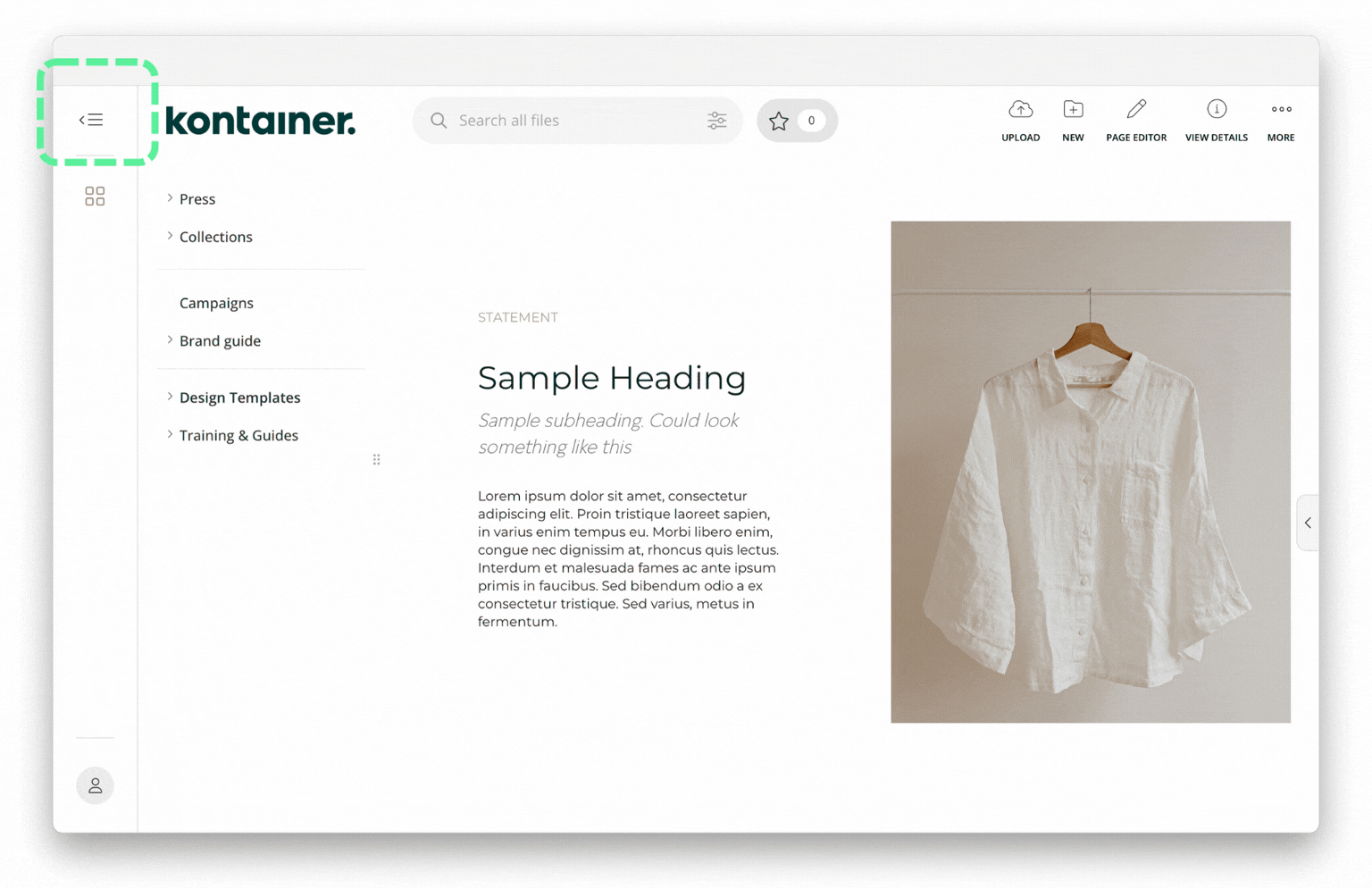Expand the Brand guide chevron

pyautogui.click(x=170, y=340)
